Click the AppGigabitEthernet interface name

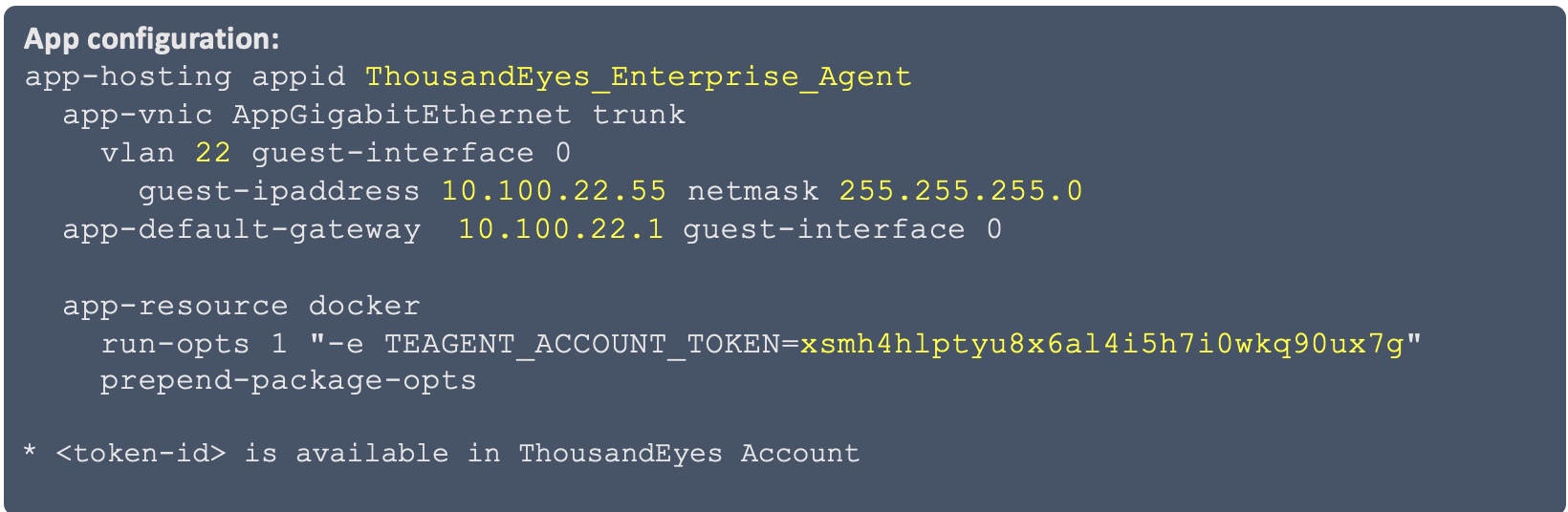(402, 115)
